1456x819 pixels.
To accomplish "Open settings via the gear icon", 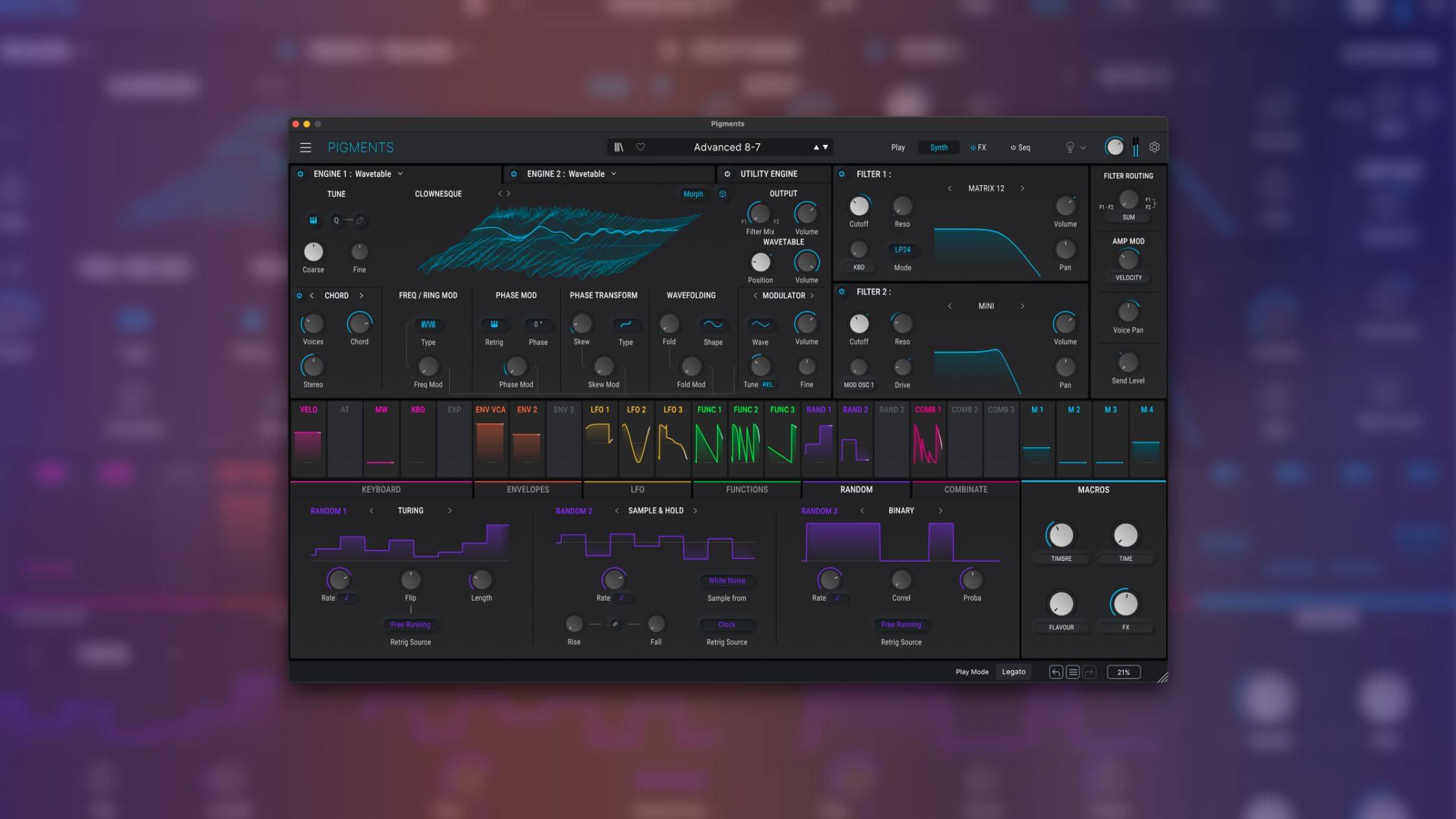I will [1154, 148].
